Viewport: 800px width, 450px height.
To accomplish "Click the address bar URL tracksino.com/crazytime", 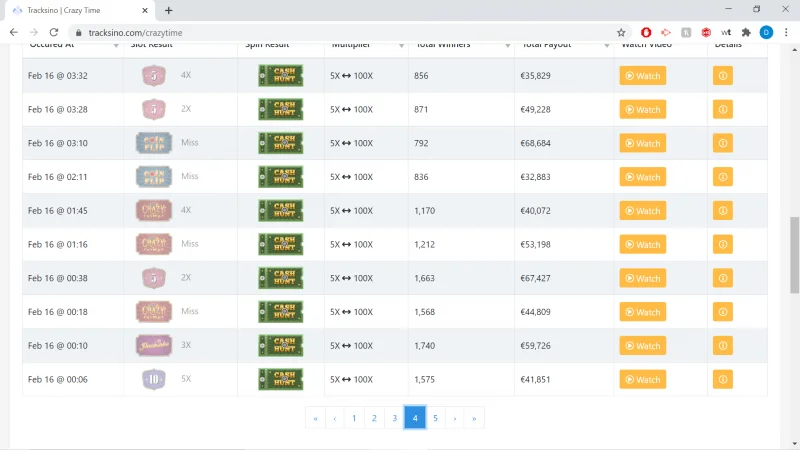I will coord(135,33).
